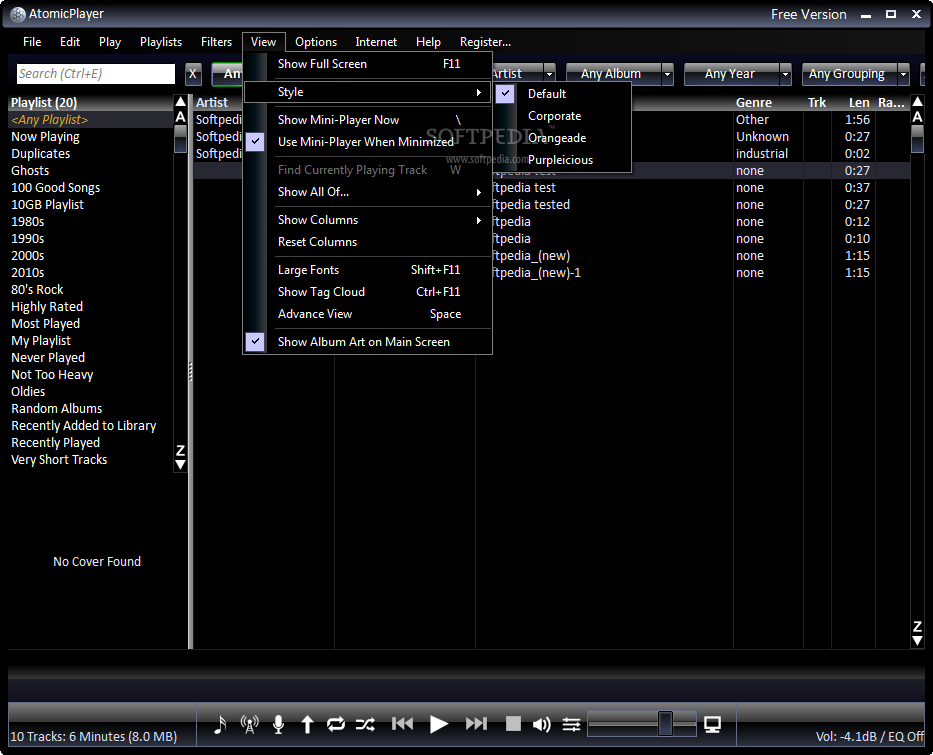The width and height of the screenshot is (933, 755).
Task: Open the Internet menu
Action: pos(376,42)
